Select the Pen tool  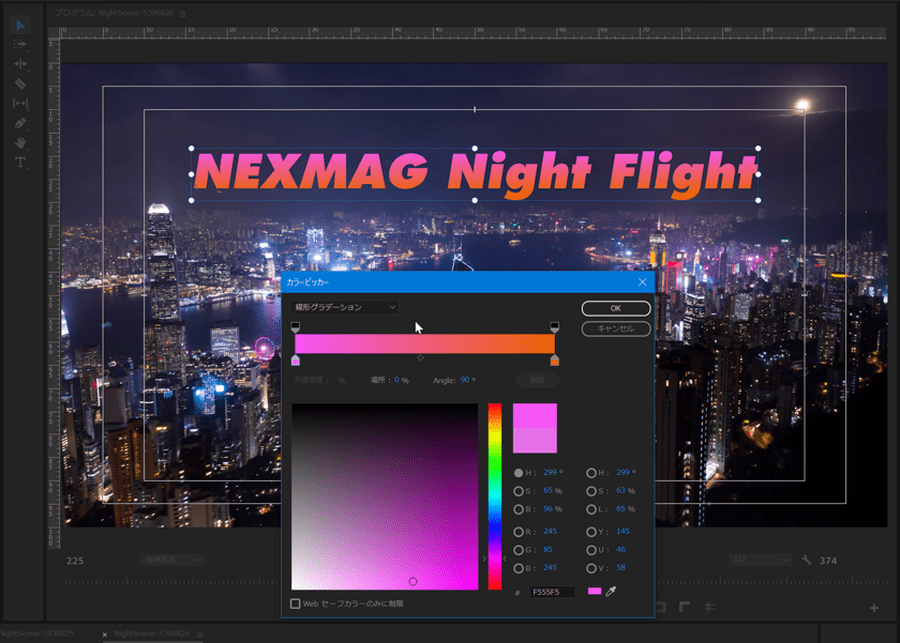[x=20, y=123]
